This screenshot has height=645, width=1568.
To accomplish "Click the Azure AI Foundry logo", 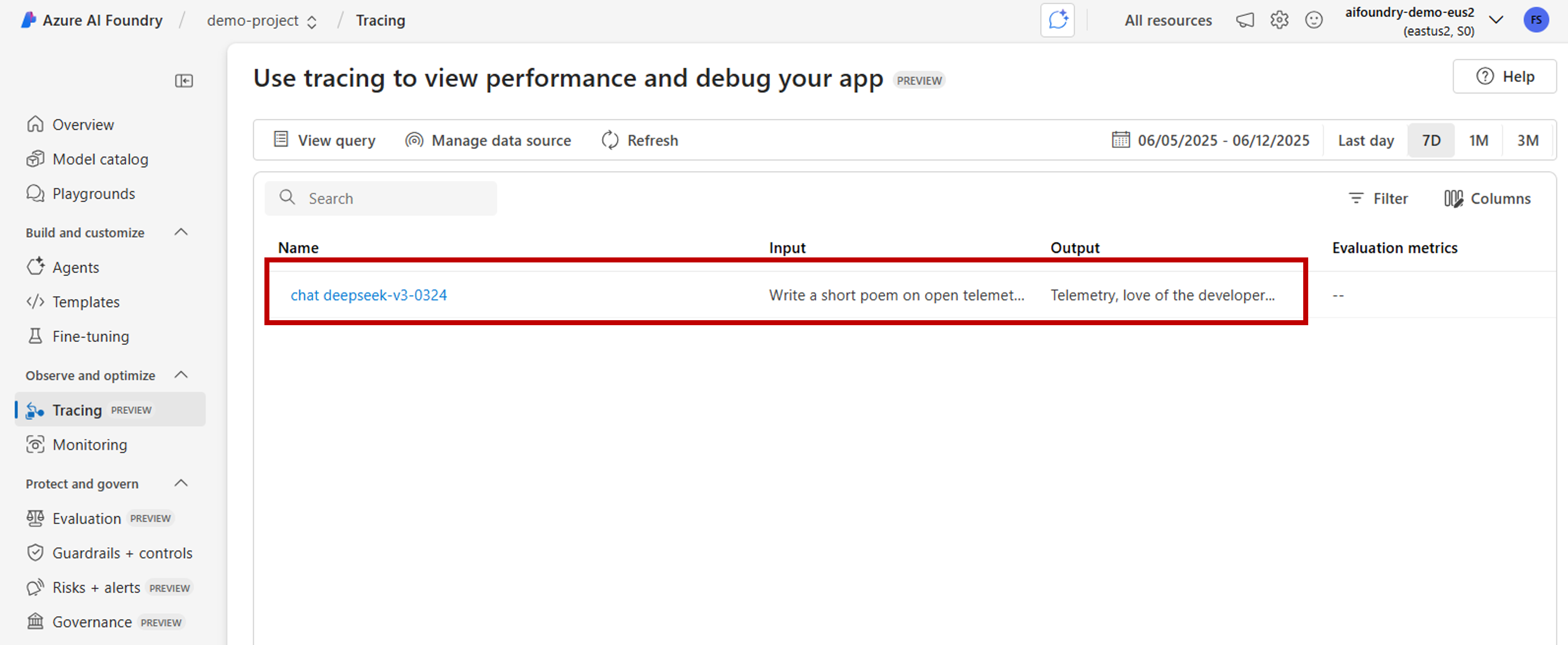I will tap(29, 20).
